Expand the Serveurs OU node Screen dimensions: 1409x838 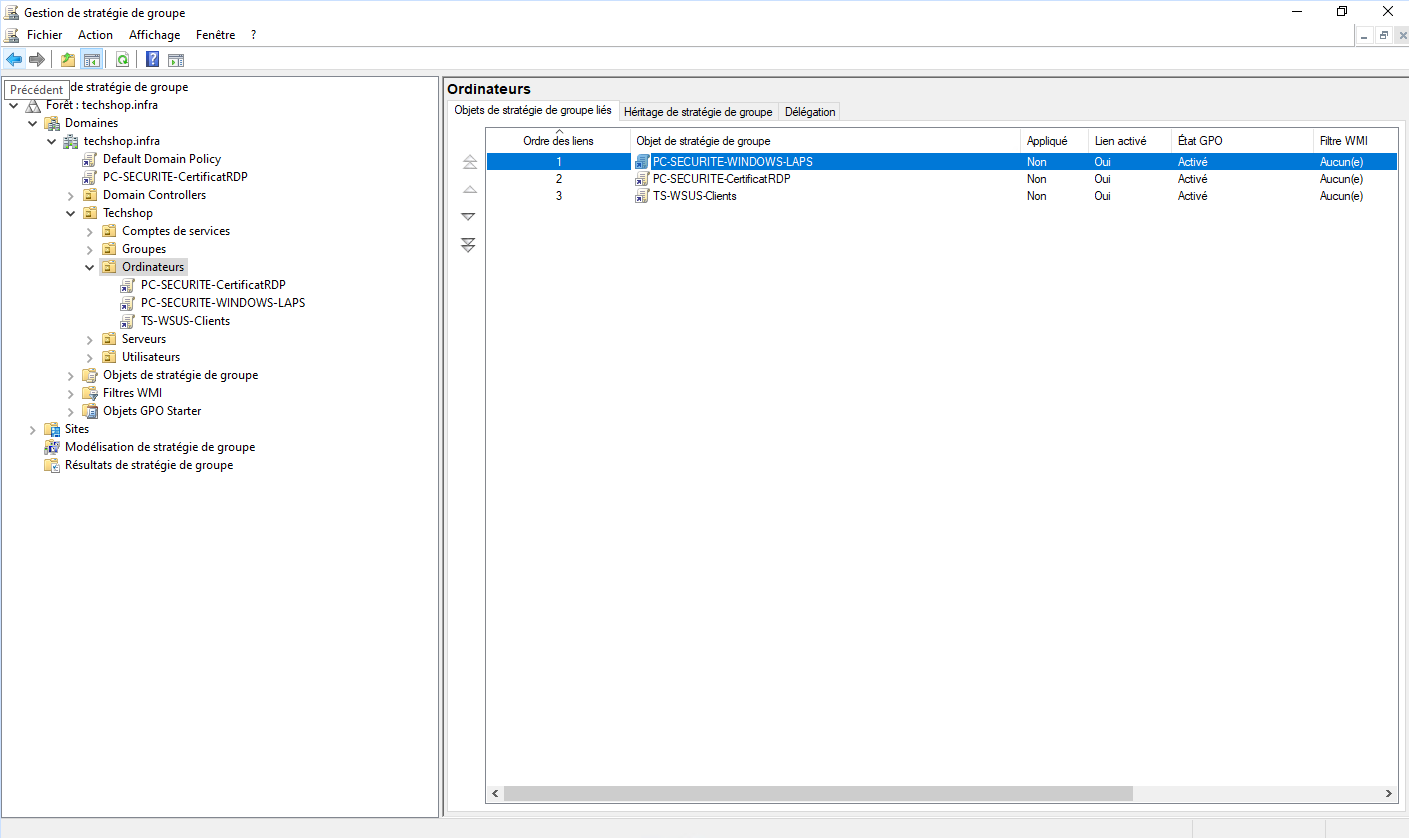click(x=90, y=339)
